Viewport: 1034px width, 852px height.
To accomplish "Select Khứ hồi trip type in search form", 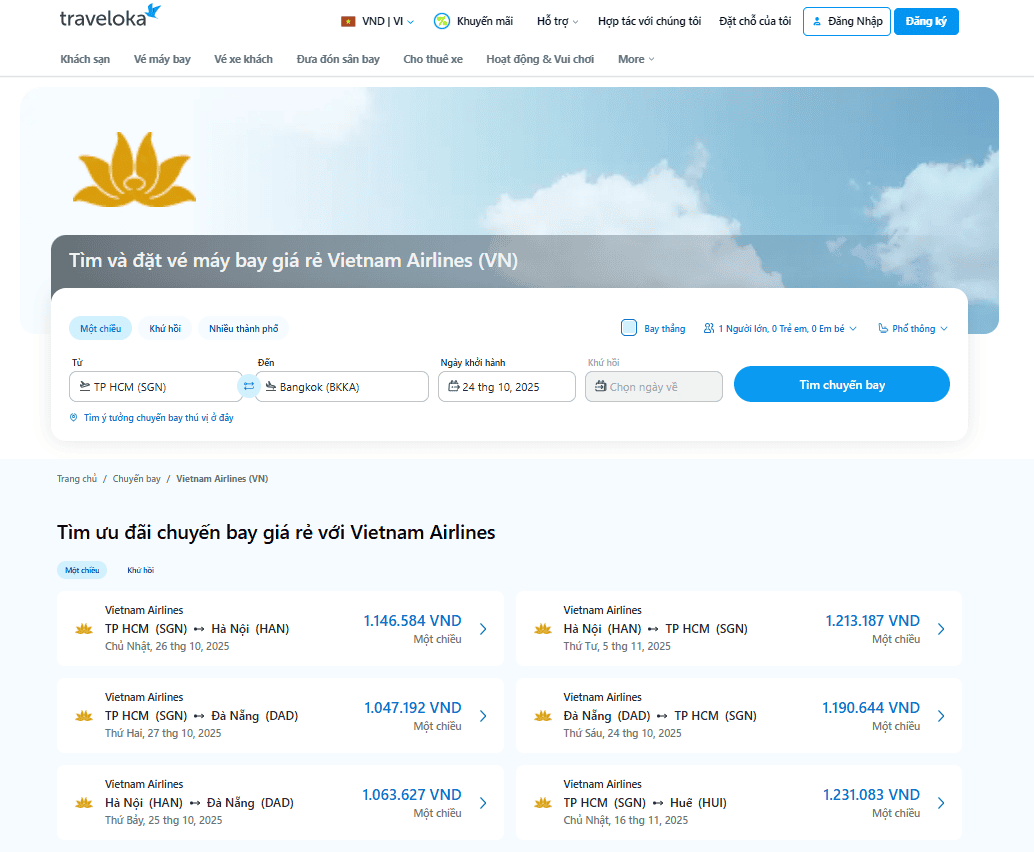I will [165, 328].
